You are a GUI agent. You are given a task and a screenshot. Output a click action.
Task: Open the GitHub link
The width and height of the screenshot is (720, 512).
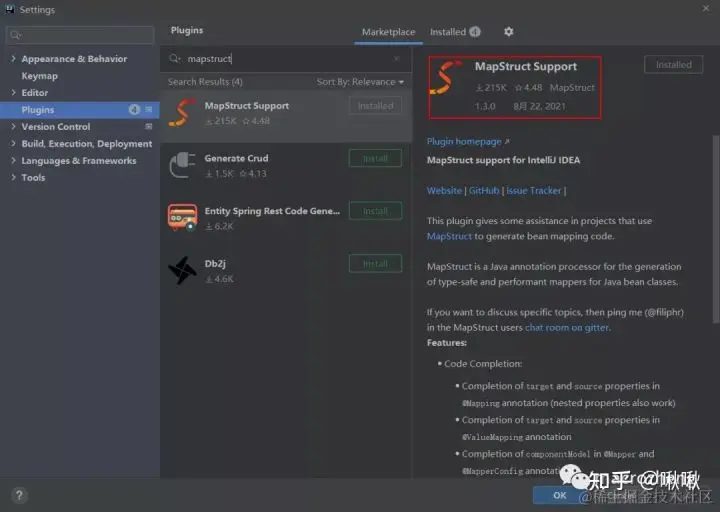484,190
